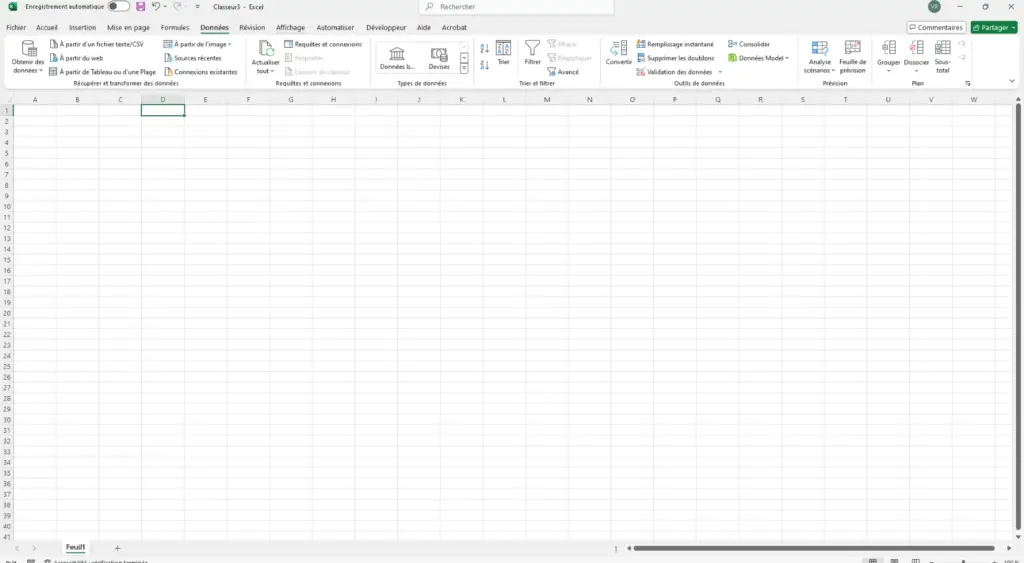Click À partir du web
This screenshot has height=563, width=1024.
76,58
